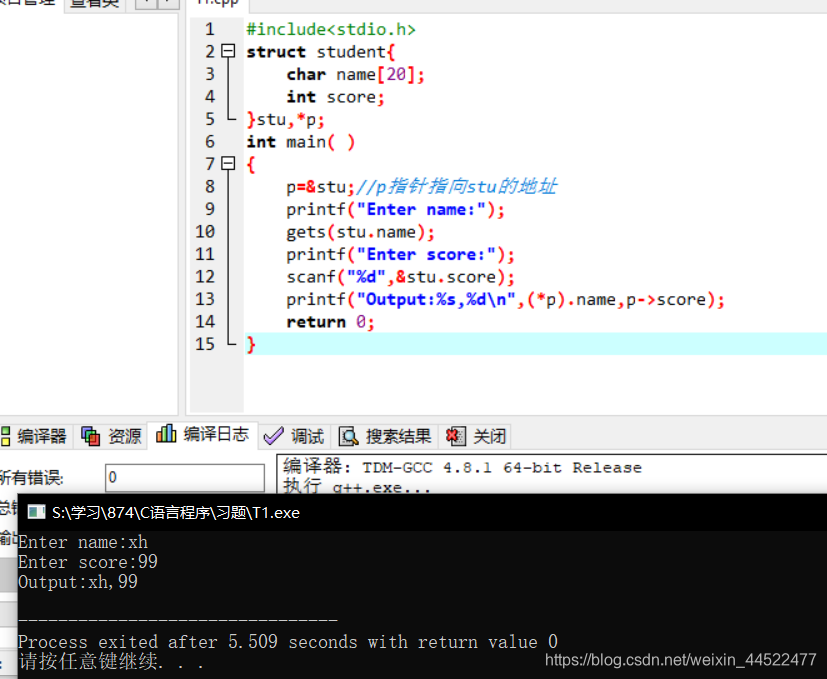The height and width of the screenshot is (679, 827).
Task: Click line number 8 in gutter
Action: tap(210, 186)
